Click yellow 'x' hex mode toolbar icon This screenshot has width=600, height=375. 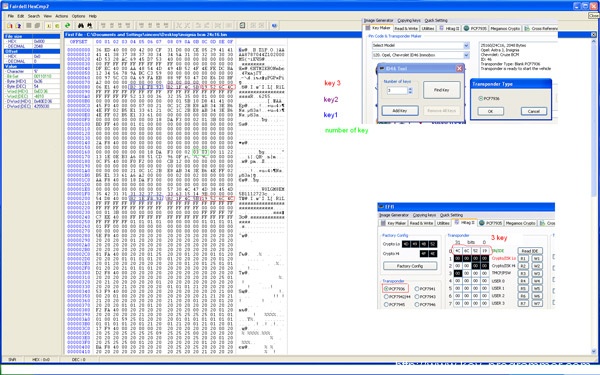[x=49, y=26]
